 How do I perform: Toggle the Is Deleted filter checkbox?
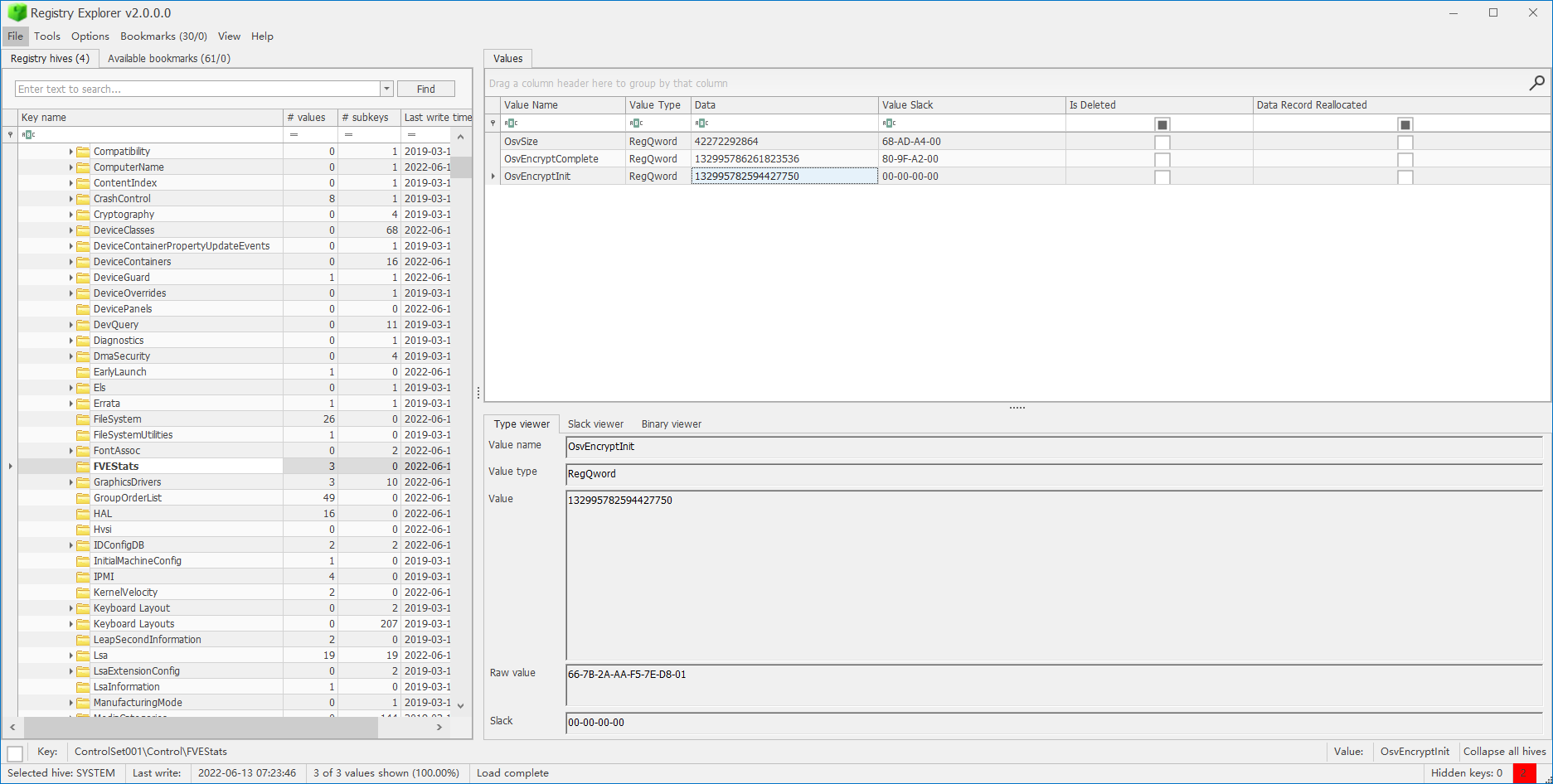[x=1162, y=124]
